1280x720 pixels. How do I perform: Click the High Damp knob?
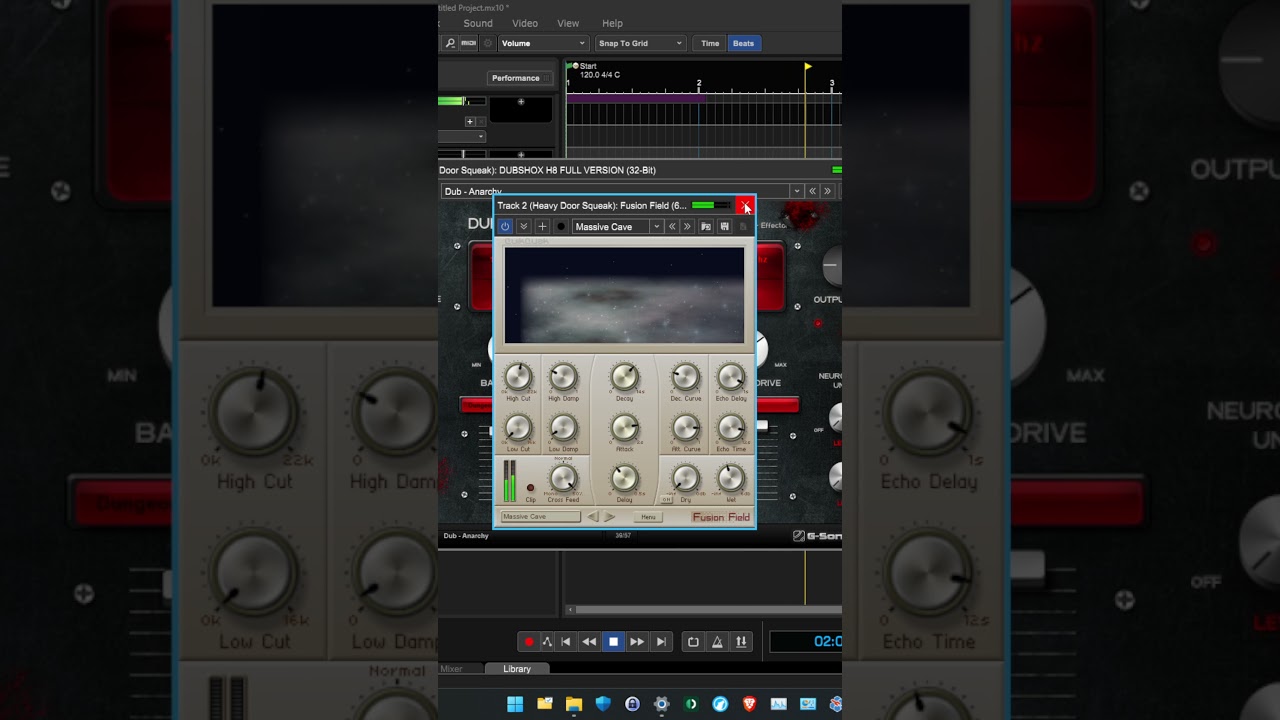tap(563, 377)
